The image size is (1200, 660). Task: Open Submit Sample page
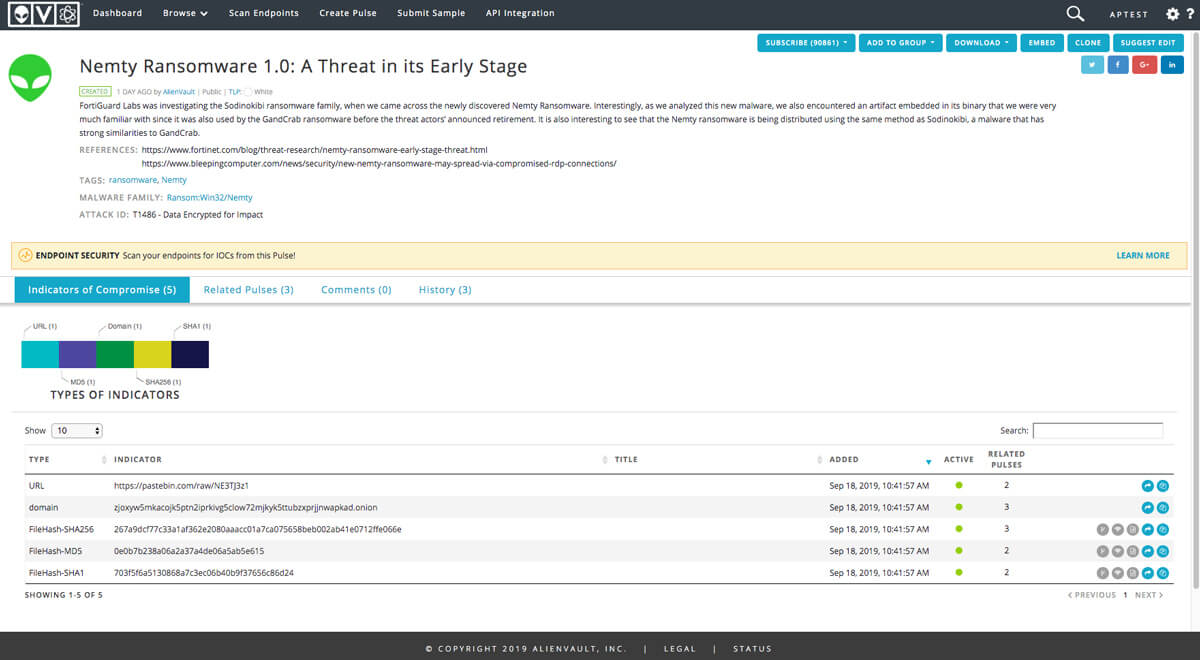point(431,14)
